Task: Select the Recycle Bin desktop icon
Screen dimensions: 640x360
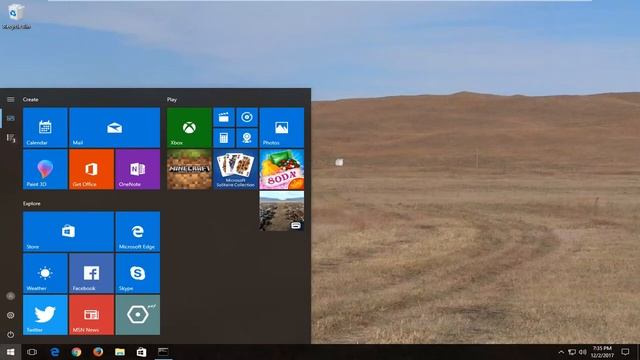Action: 16,17
